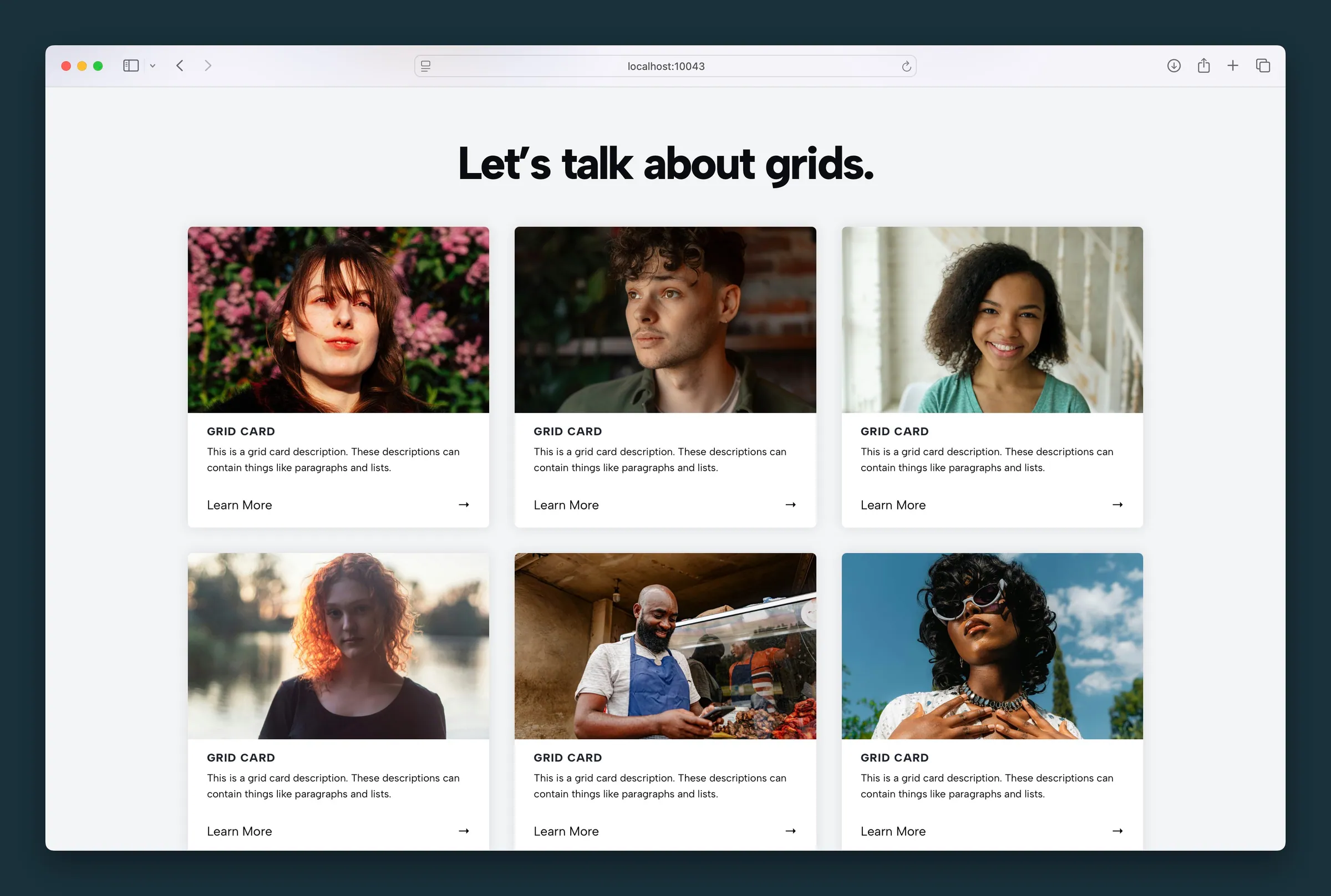Click the share icon in the toolbar
This screenshot has height=896, width=1331.
[x=1203, y=66]
